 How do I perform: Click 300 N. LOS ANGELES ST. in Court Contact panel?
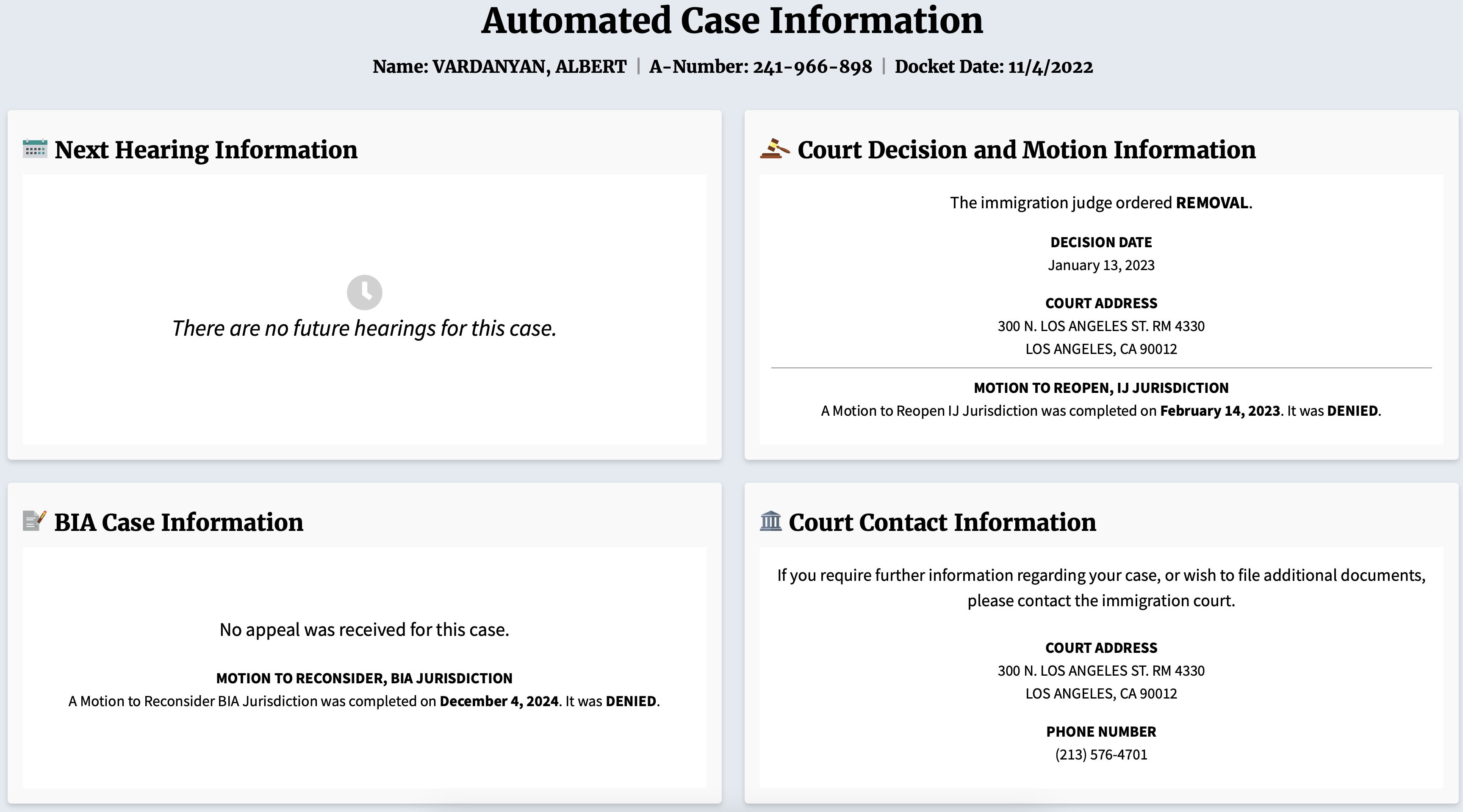pyautogui.click(x=1101, y=671)
